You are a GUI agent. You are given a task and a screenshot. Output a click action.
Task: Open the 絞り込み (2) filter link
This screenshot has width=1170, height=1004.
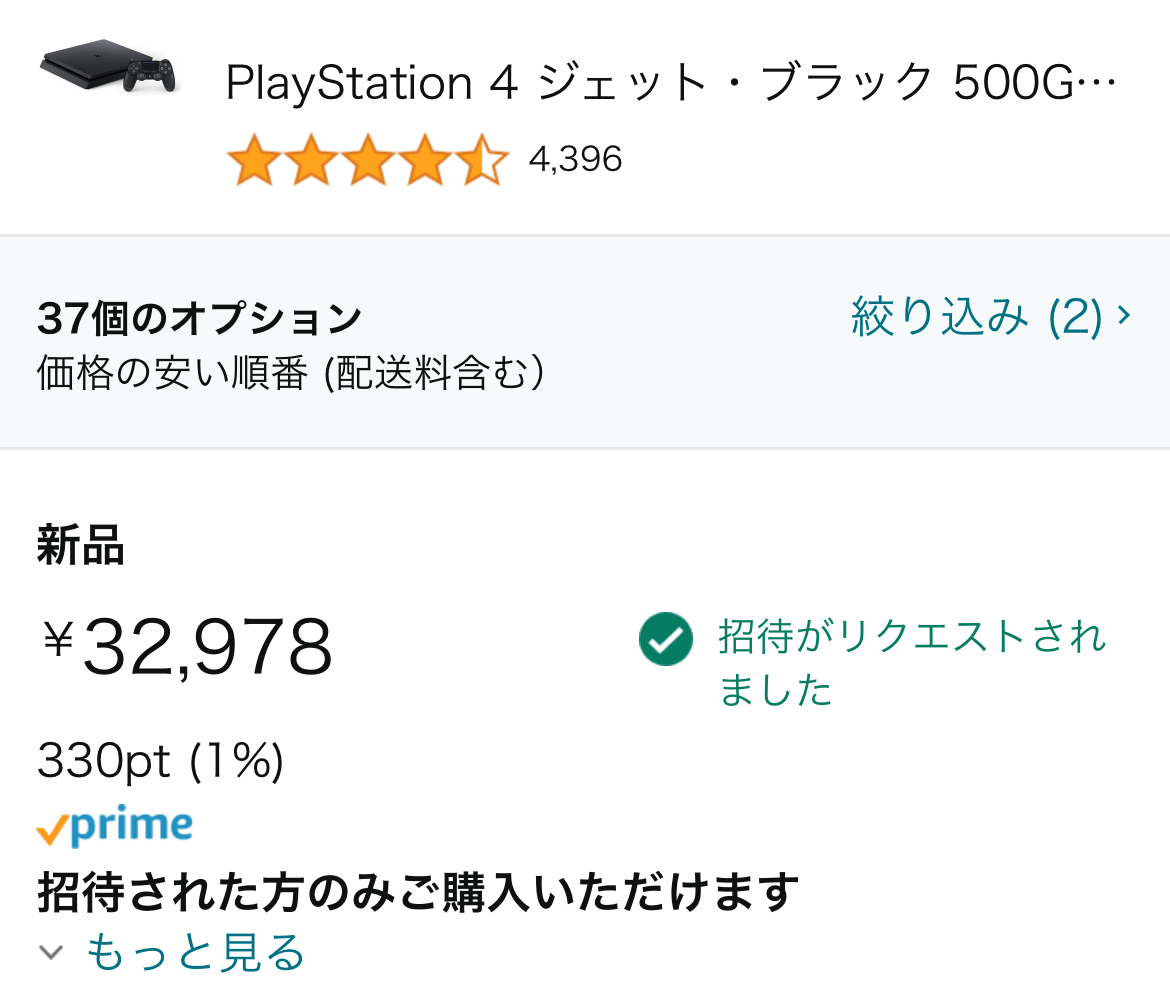pyautogui.click(x=976, y=317)
